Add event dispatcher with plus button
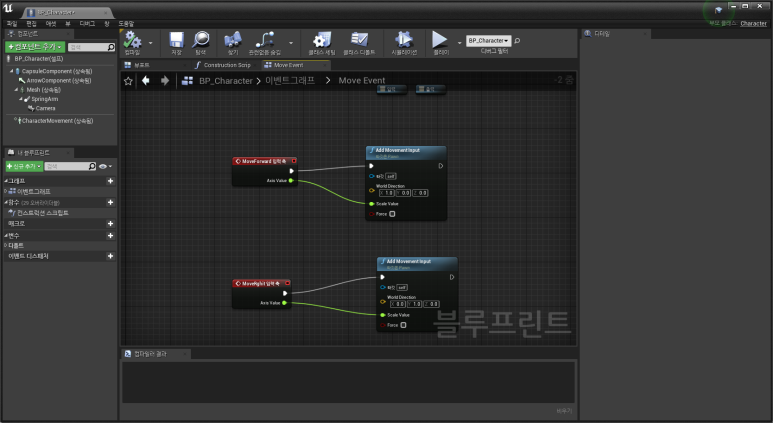The image size is (773, 423). pos(110,256)
